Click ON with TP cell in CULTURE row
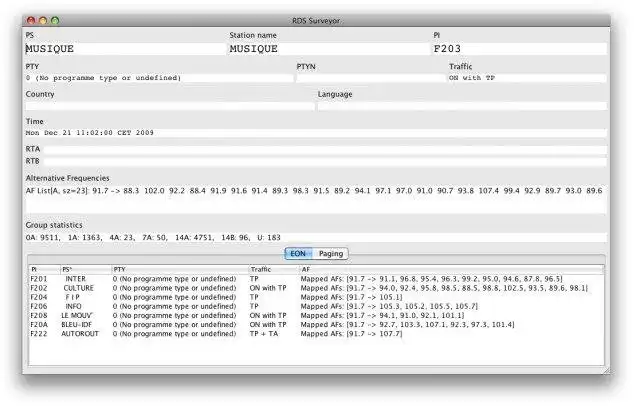 (268, 288)
